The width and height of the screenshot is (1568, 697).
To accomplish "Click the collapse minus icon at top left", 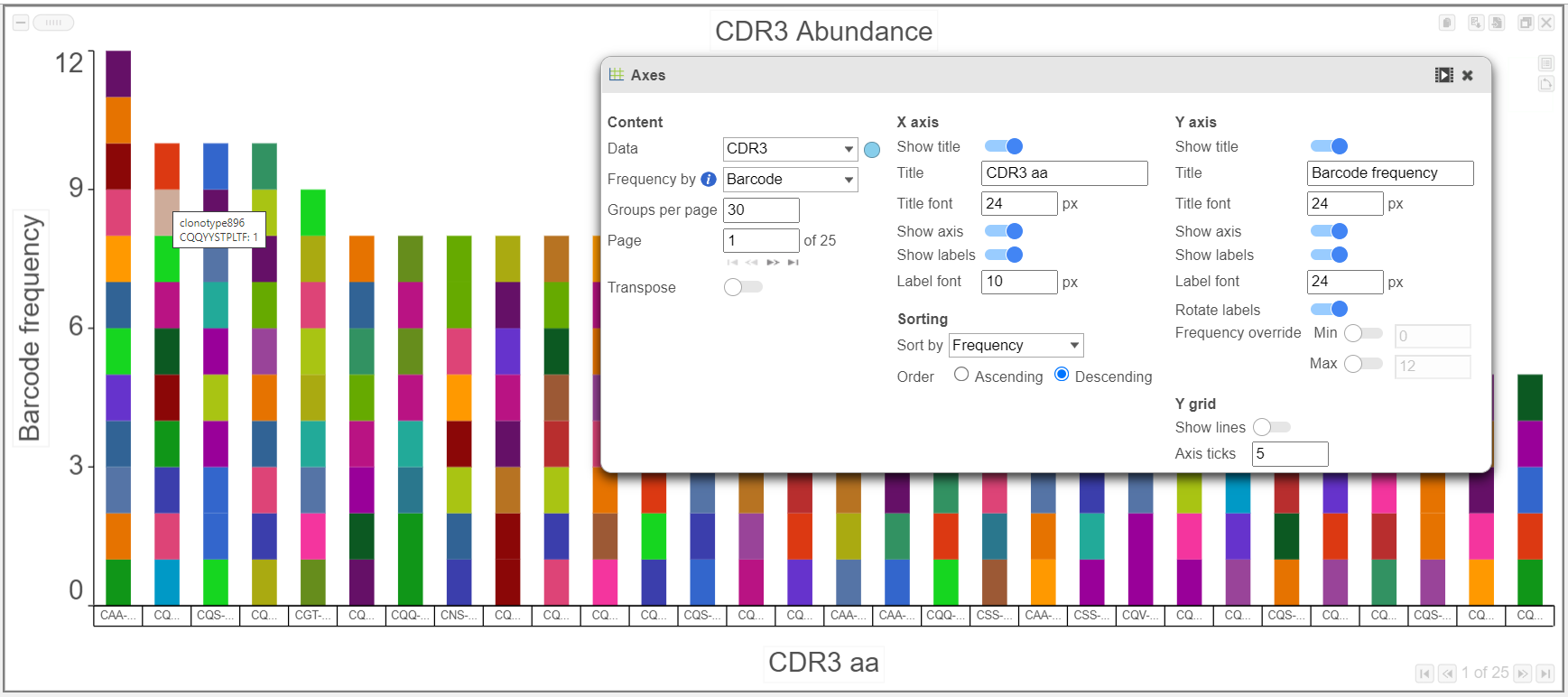I will pyautogui.click(x=21, y=23).
